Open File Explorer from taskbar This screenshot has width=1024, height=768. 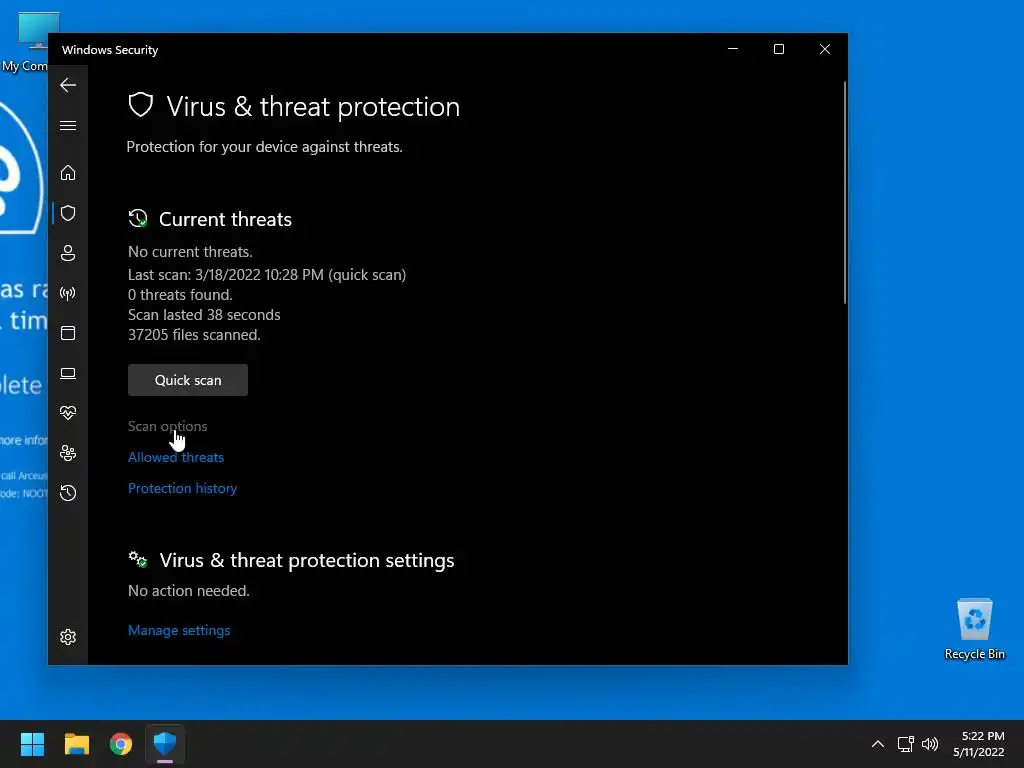[76, 744]
